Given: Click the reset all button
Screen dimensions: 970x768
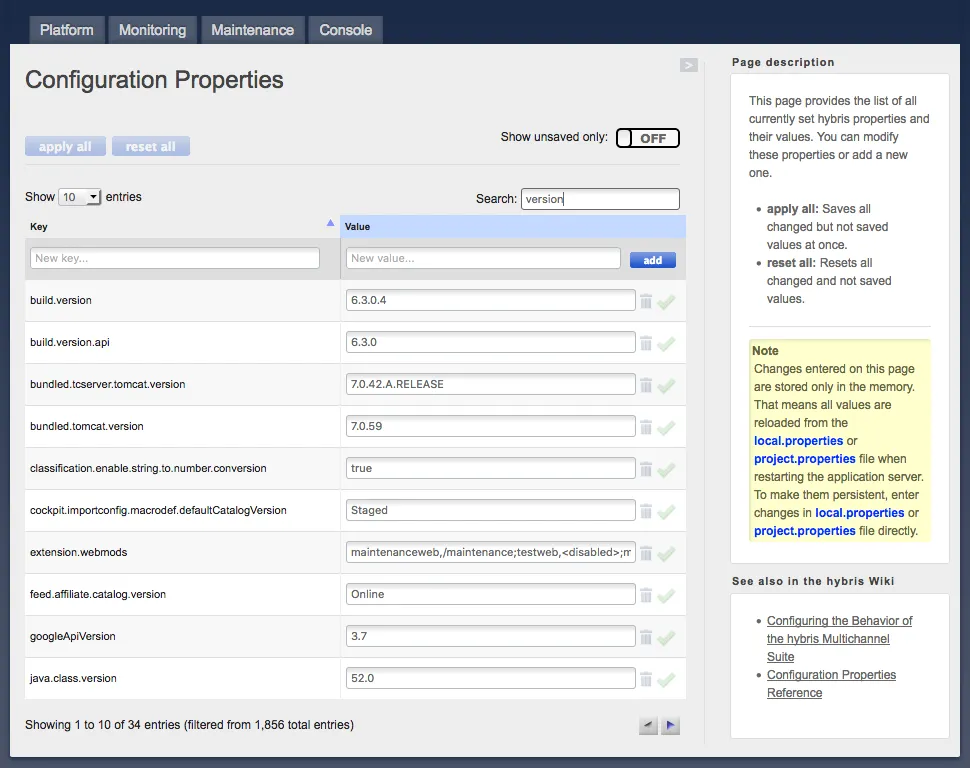Looking at the screenshot, I should point(150,147).
